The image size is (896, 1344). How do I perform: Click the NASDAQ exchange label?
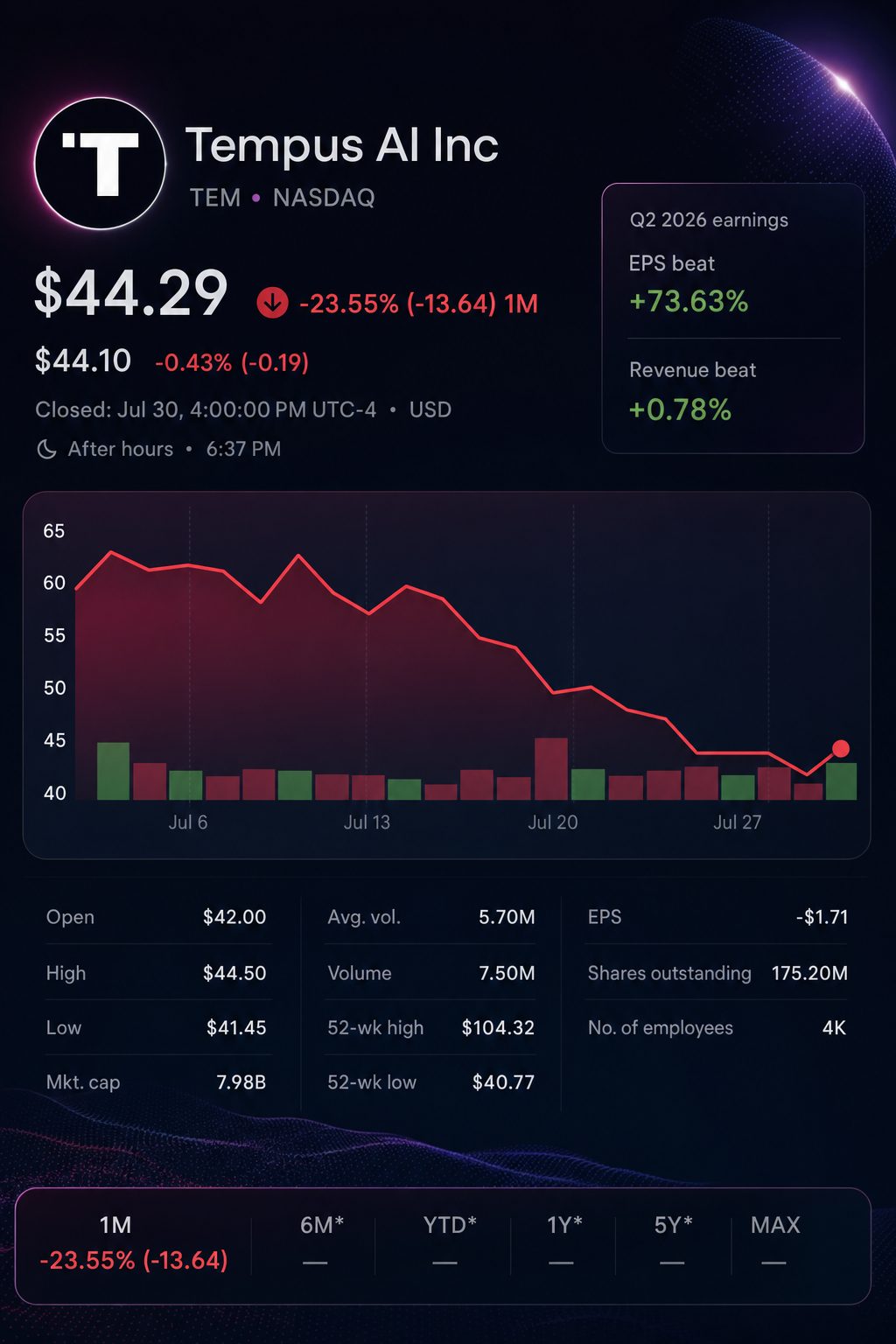pyautogui.click(x=324, y=198)
